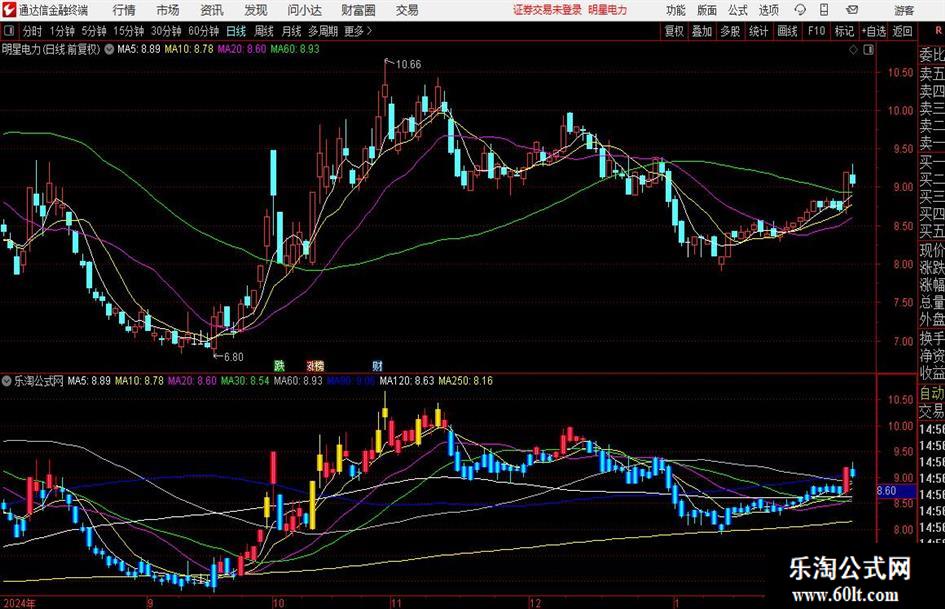Click the month 11 marker on time axis

(x=395, y=603)
